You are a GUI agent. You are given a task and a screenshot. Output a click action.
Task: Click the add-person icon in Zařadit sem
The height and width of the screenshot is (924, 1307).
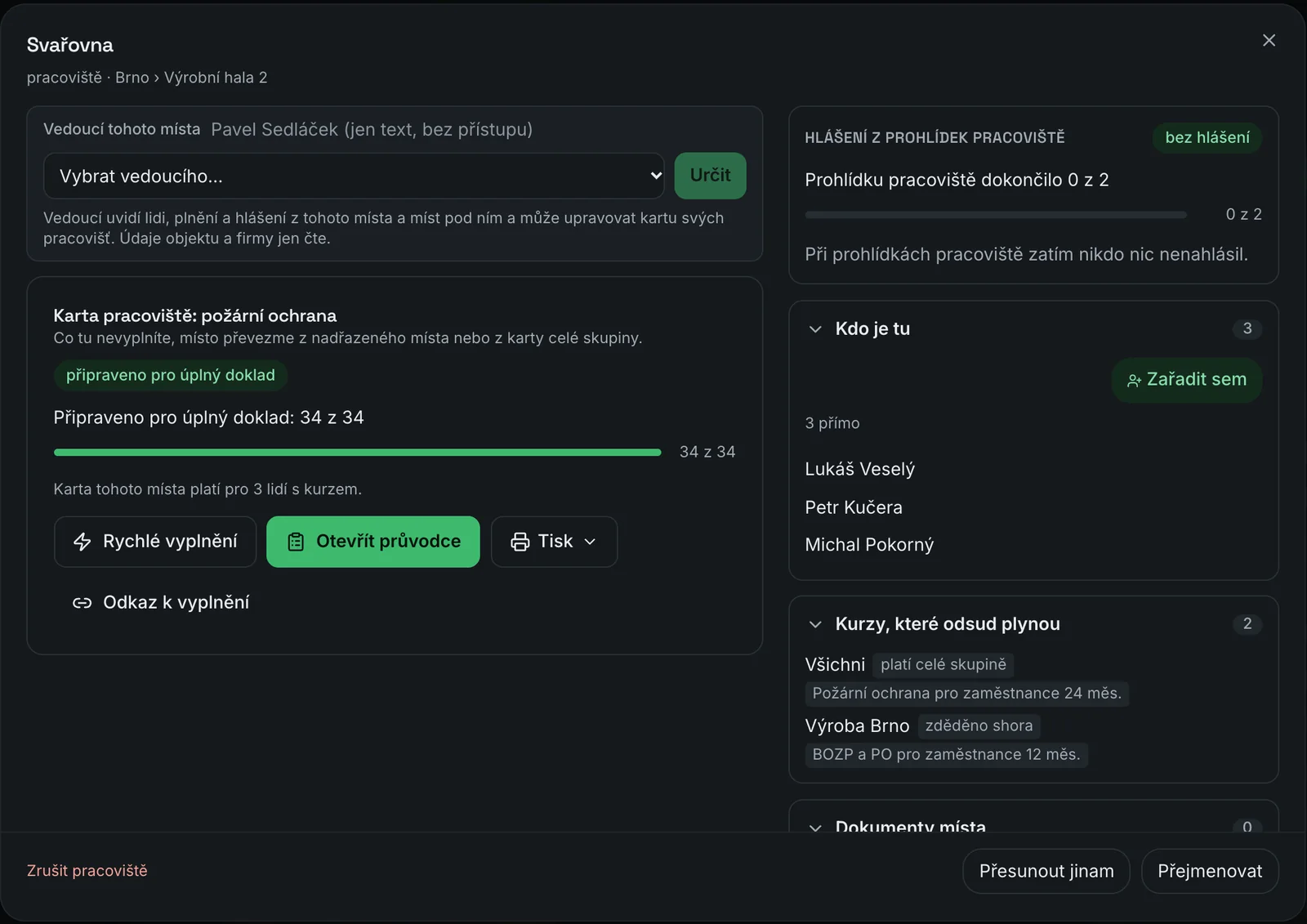(1134, 380)
